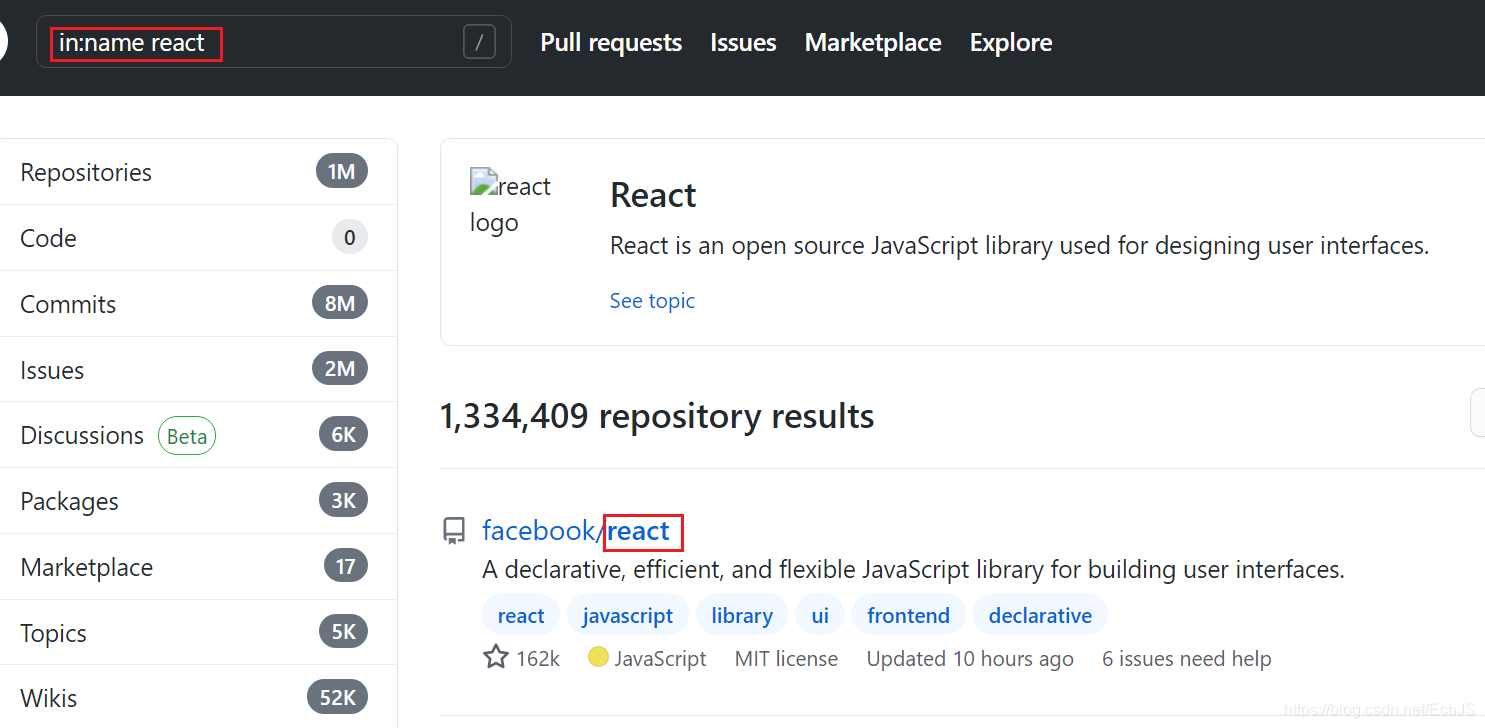Click the 1M count badge for Repositories
Viewport: 1485px width, 728px height.
(342, 172)
